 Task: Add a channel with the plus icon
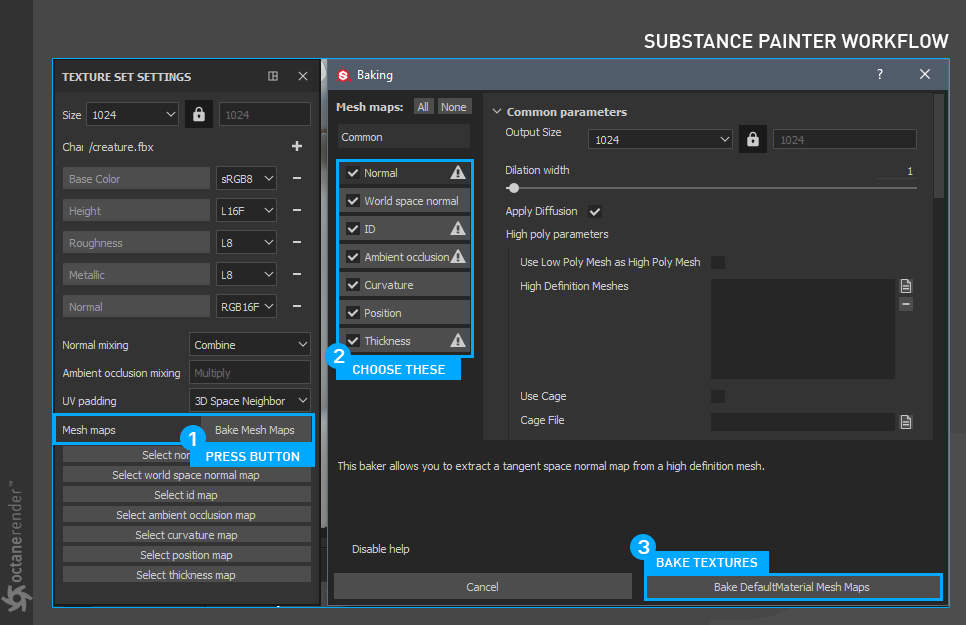tap(297, 146)
